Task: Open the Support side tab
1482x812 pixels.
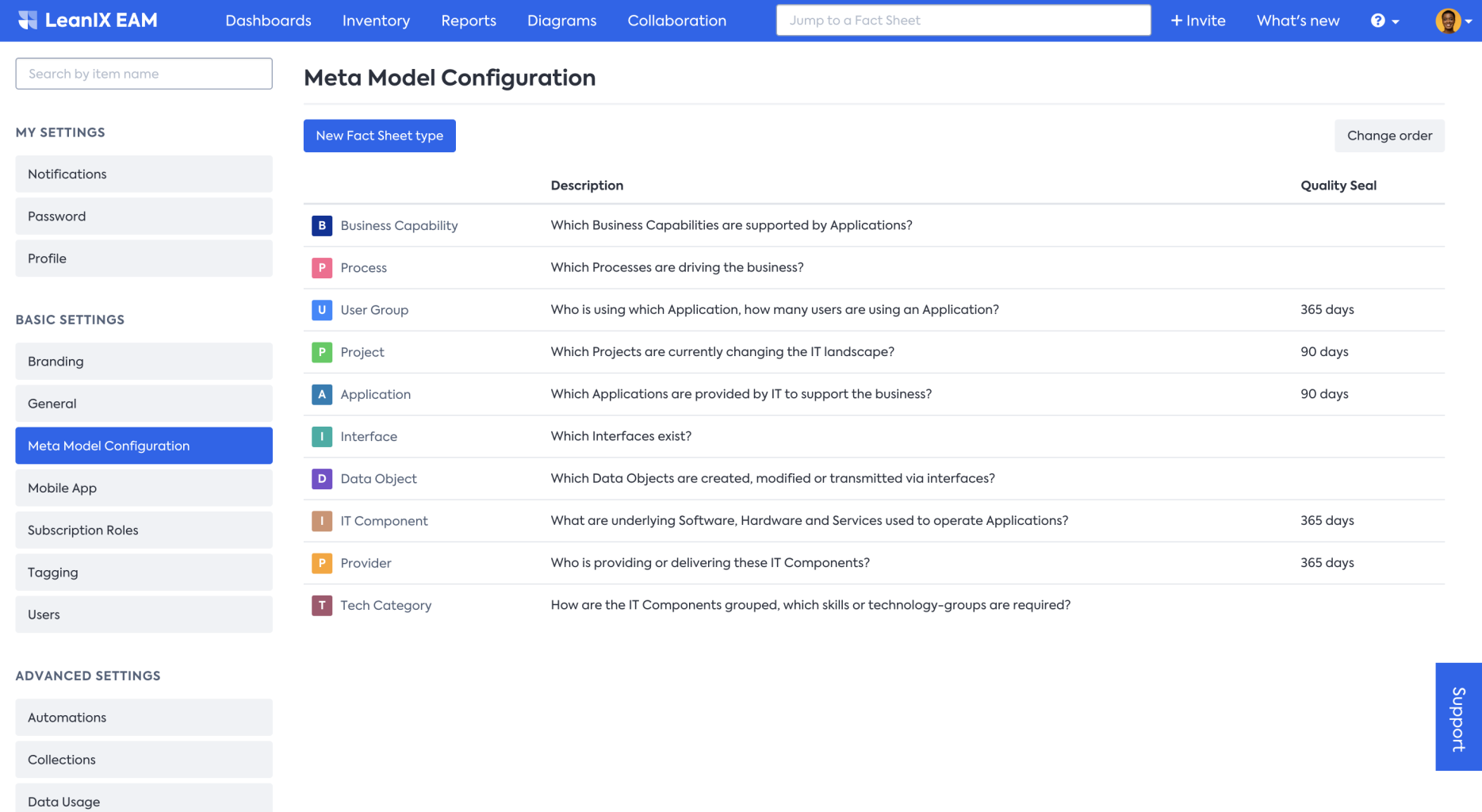Action: 1458,717
